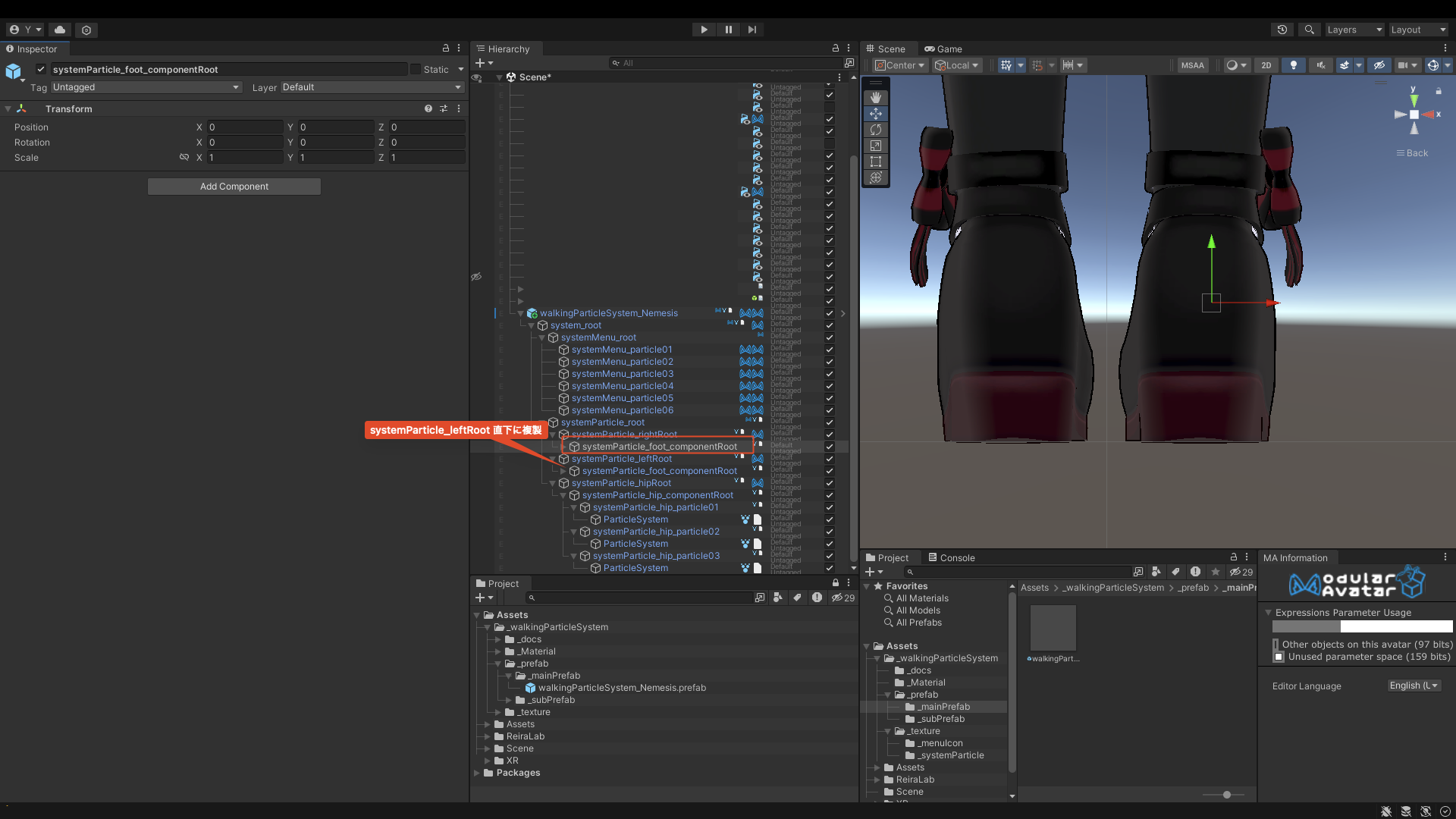The image size is (1456, 819).
Task: Switch to the Game tab
Action: pyautogui.click(x=943, y=49)
